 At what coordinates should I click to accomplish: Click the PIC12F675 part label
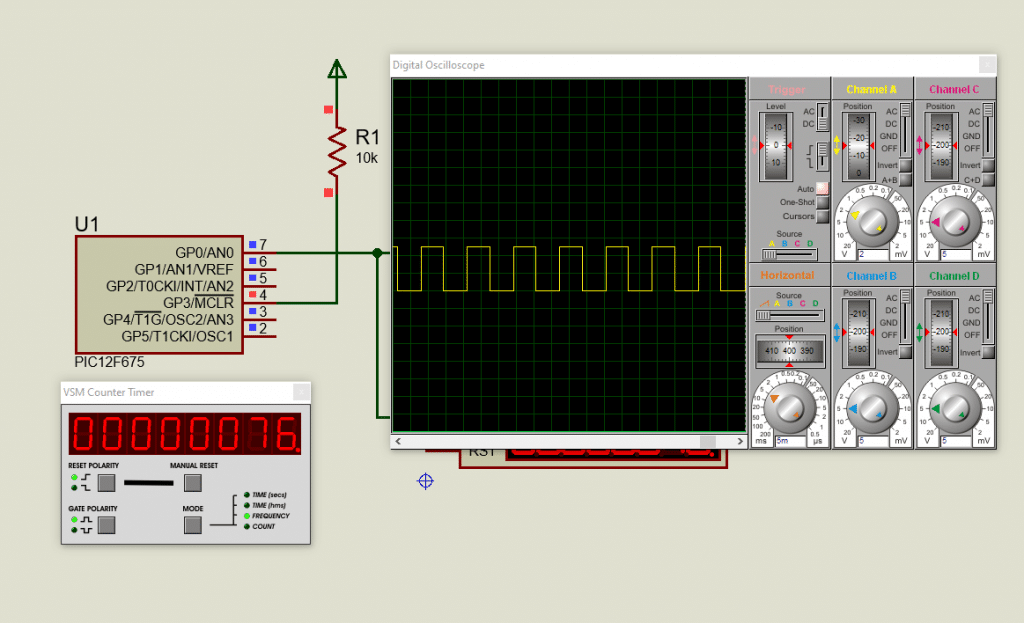tap(109, 362)
